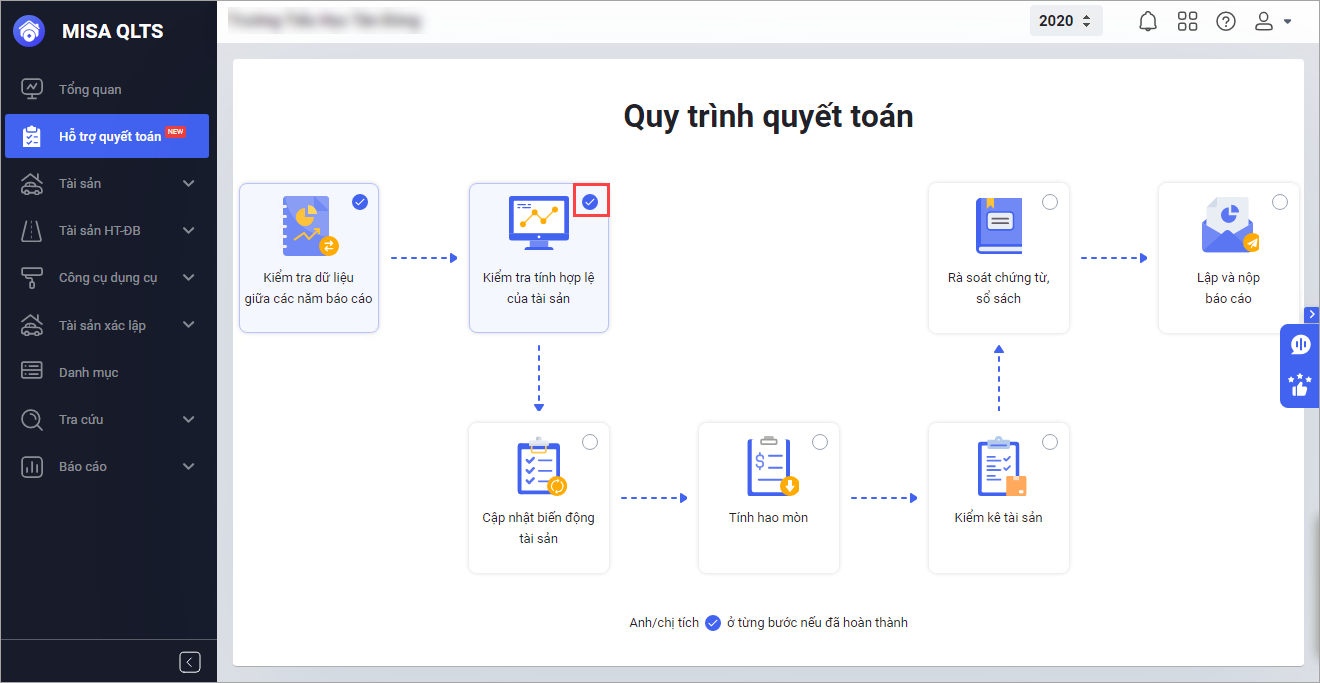Open Rà soát chứng từ, sổ sách step
This screenshot has width=1320, height=683.
click(999, 258)
